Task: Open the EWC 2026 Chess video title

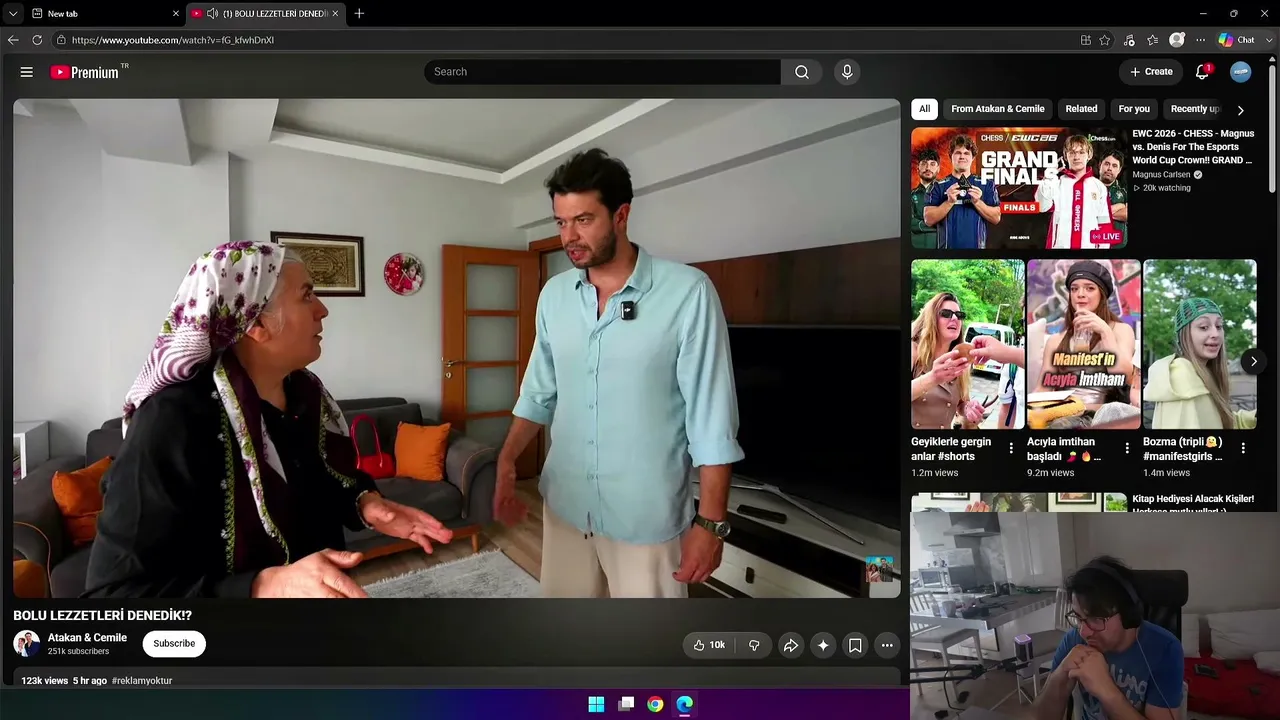Action: (x=1193, y=147)
